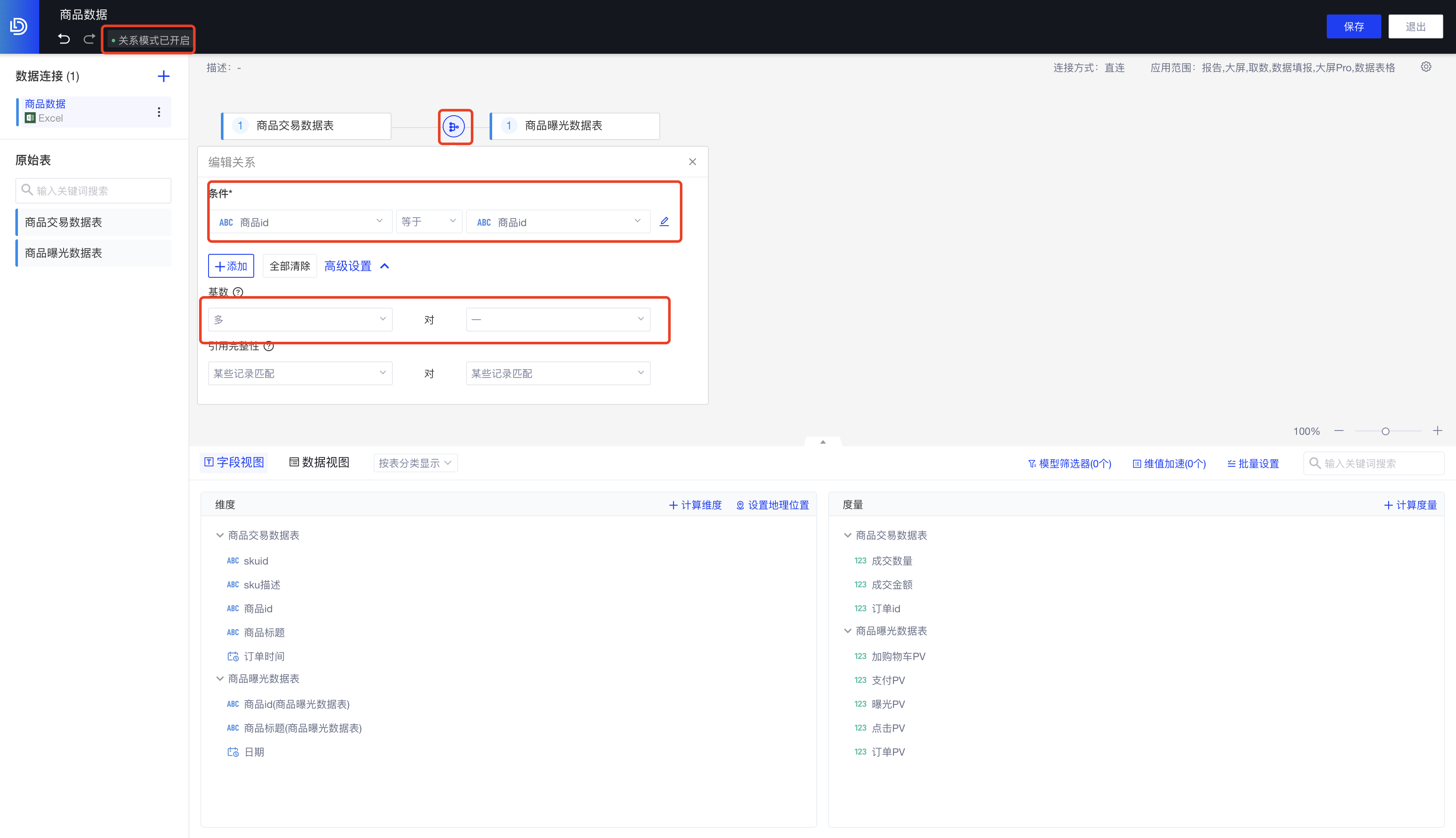Switch to the 字段视图 tab
The image size is (1456, 838).
click(234, 462)
